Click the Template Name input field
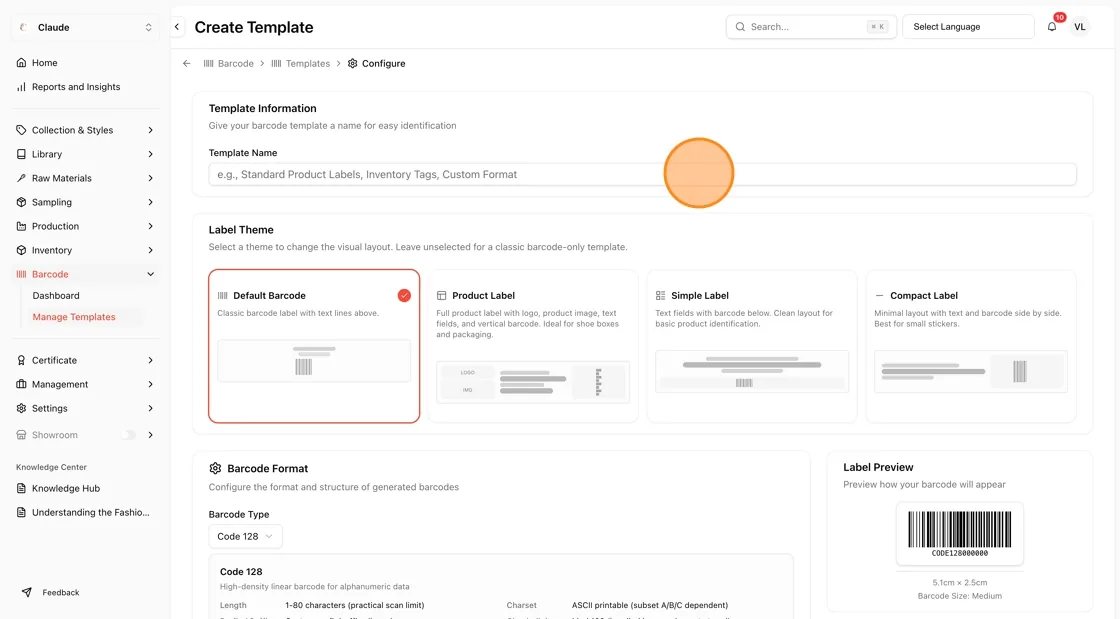1120x619 pixels. point(642,174)
